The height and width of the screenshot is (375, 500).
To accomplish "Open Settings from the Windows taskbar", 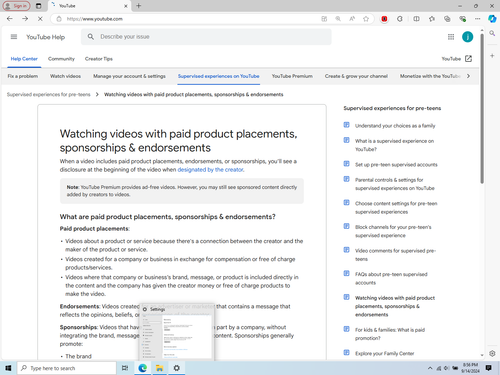I will (x=176, y=368).
